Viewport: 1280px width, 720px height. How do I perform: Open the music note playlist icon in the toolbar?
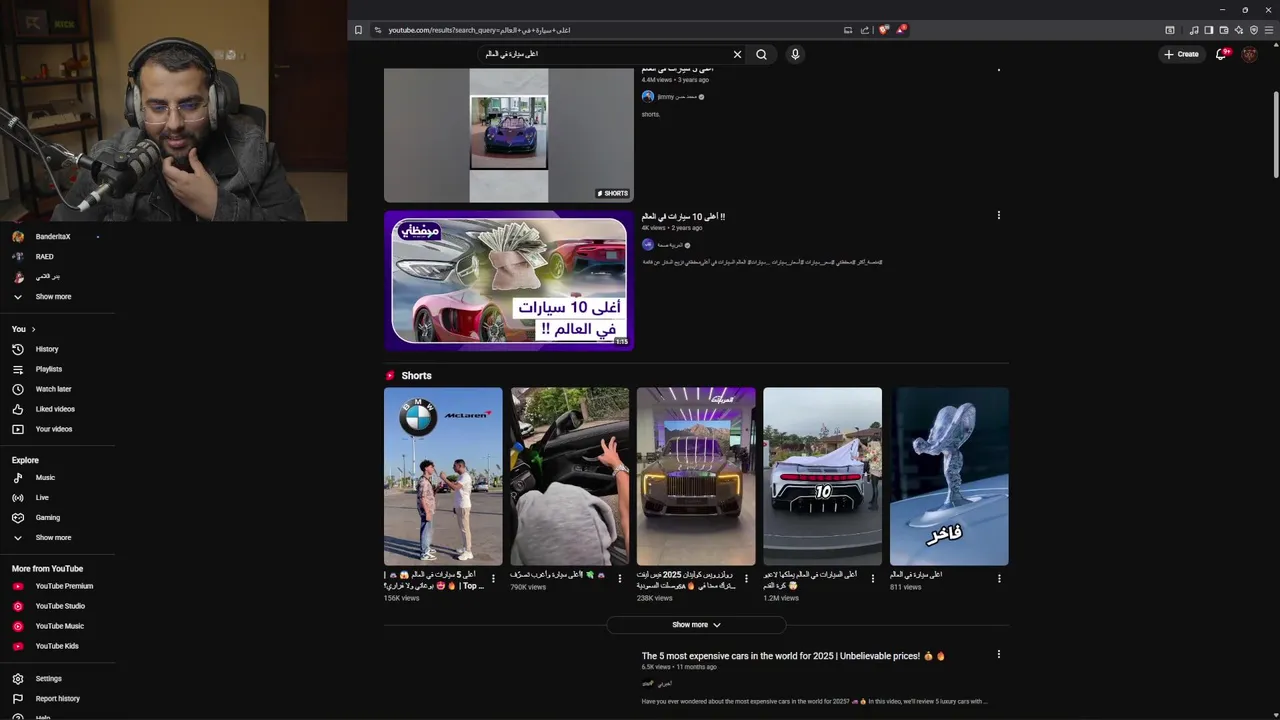pyautogui.click(x=1194, y=30)
